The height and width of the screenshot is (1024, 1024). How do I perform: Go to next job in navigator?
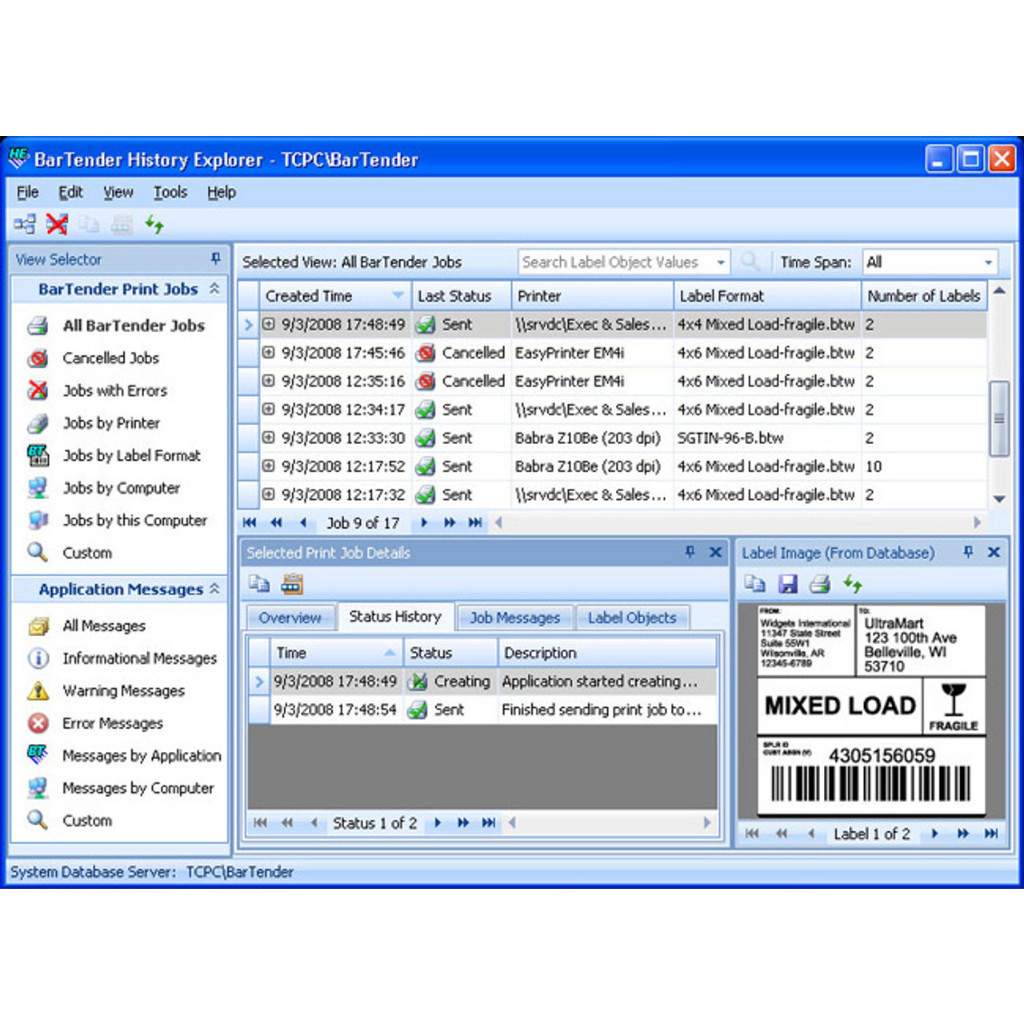pos(424,523)
